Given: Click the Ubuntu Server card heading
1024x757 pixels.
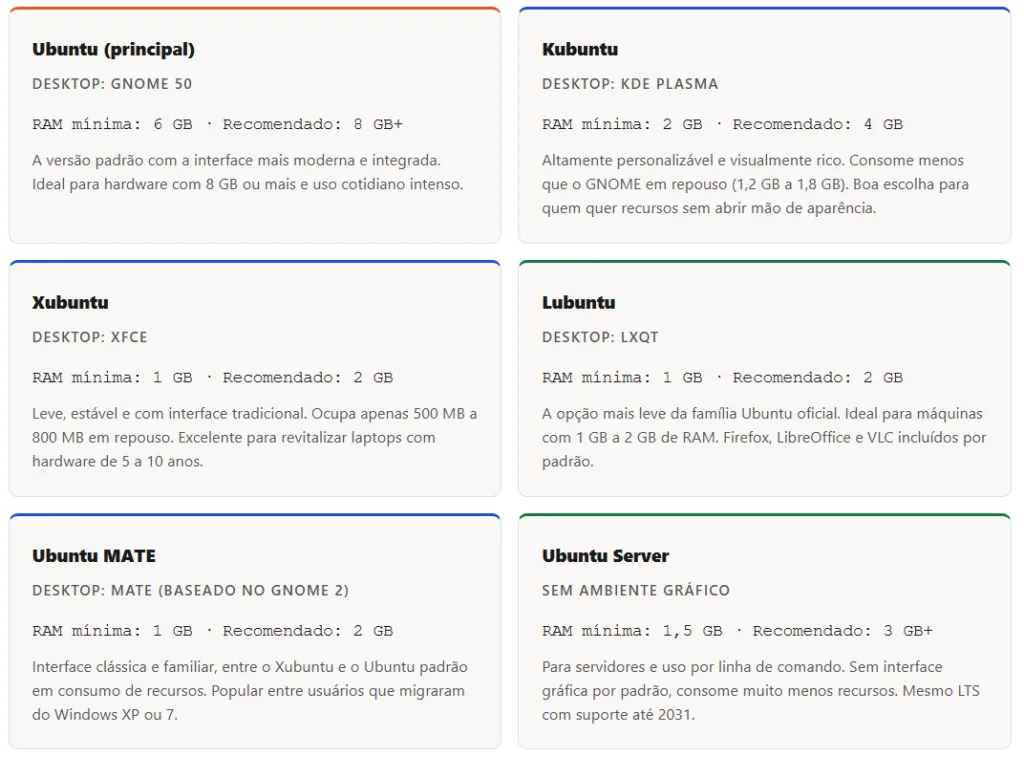Looking at the screenshot, I should click(605, 555).
